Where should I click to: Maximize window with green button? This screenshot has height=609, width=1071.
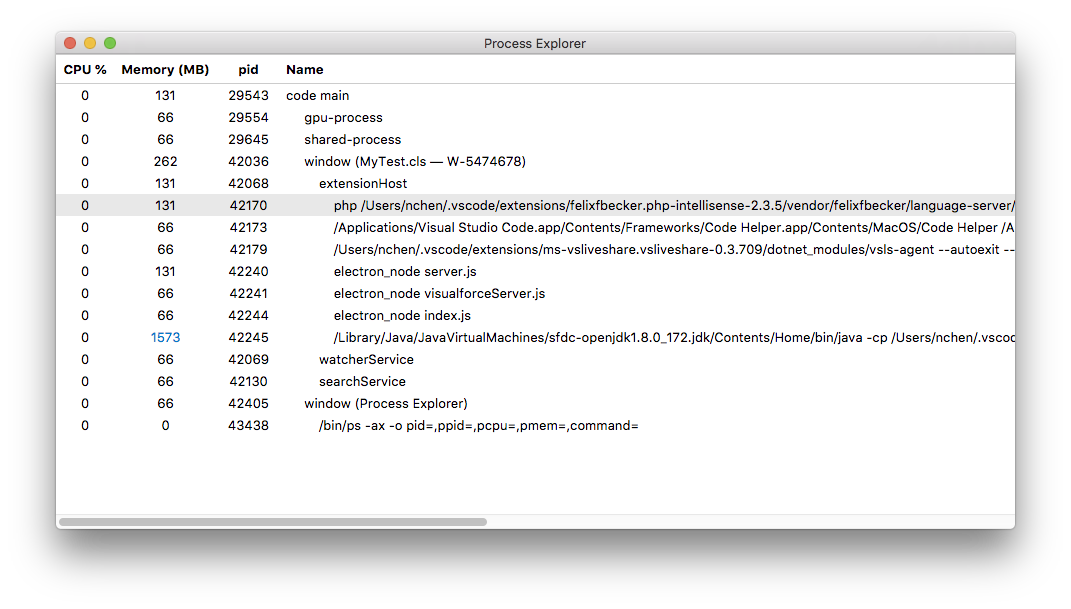110,43
